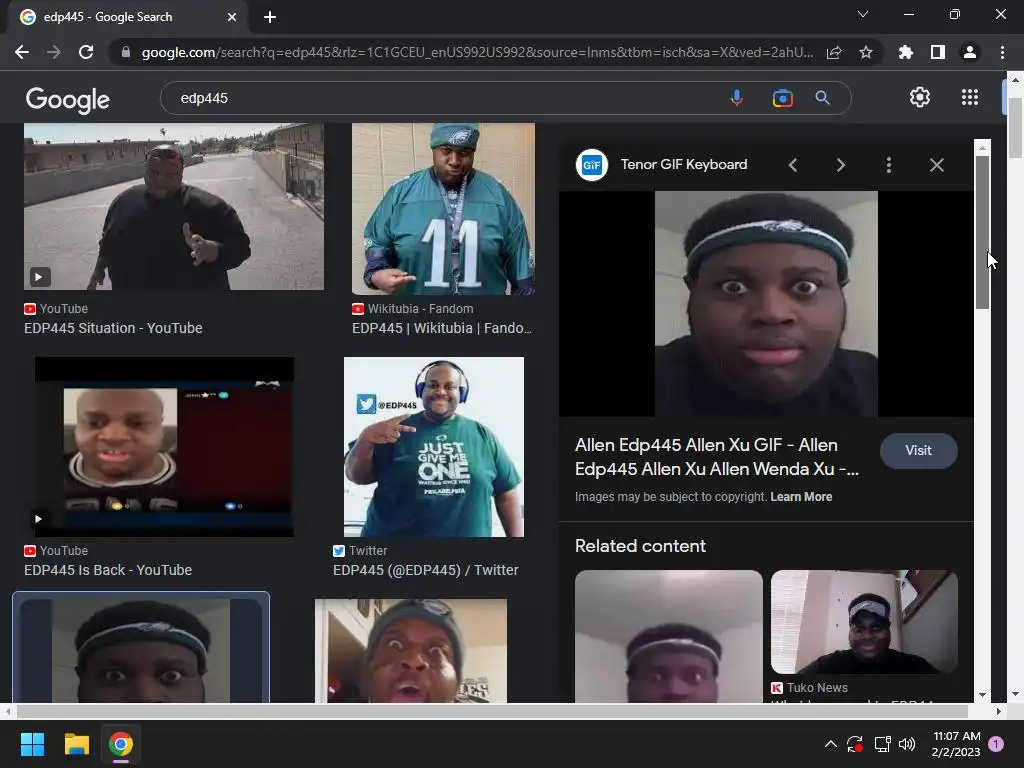Screen dimensions: 1024x768
Task: Open the Google apps grid
Action: pos(970,97)
